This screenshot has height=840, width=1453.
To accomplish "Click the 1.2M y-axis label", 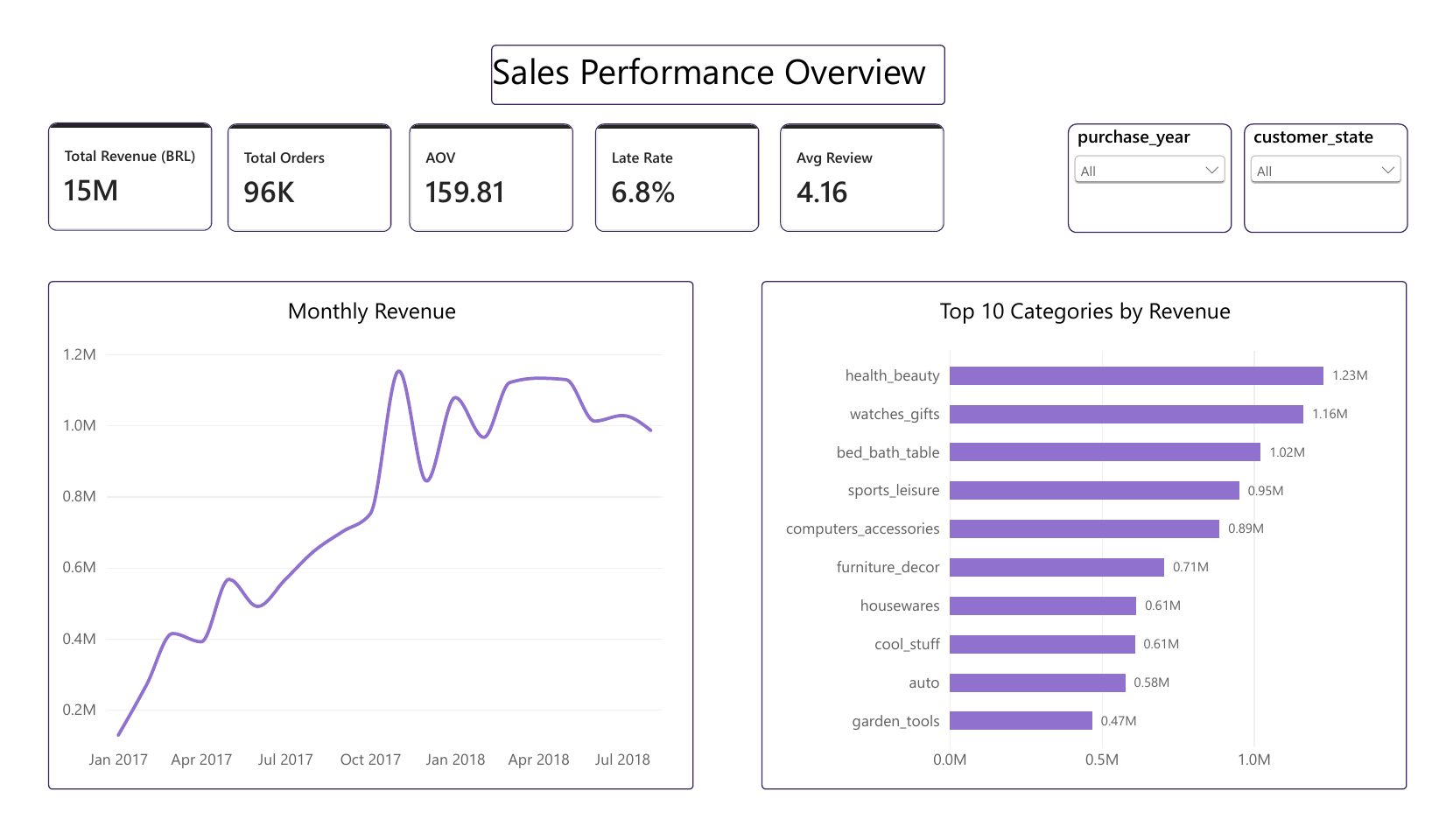I will (79, 354).
